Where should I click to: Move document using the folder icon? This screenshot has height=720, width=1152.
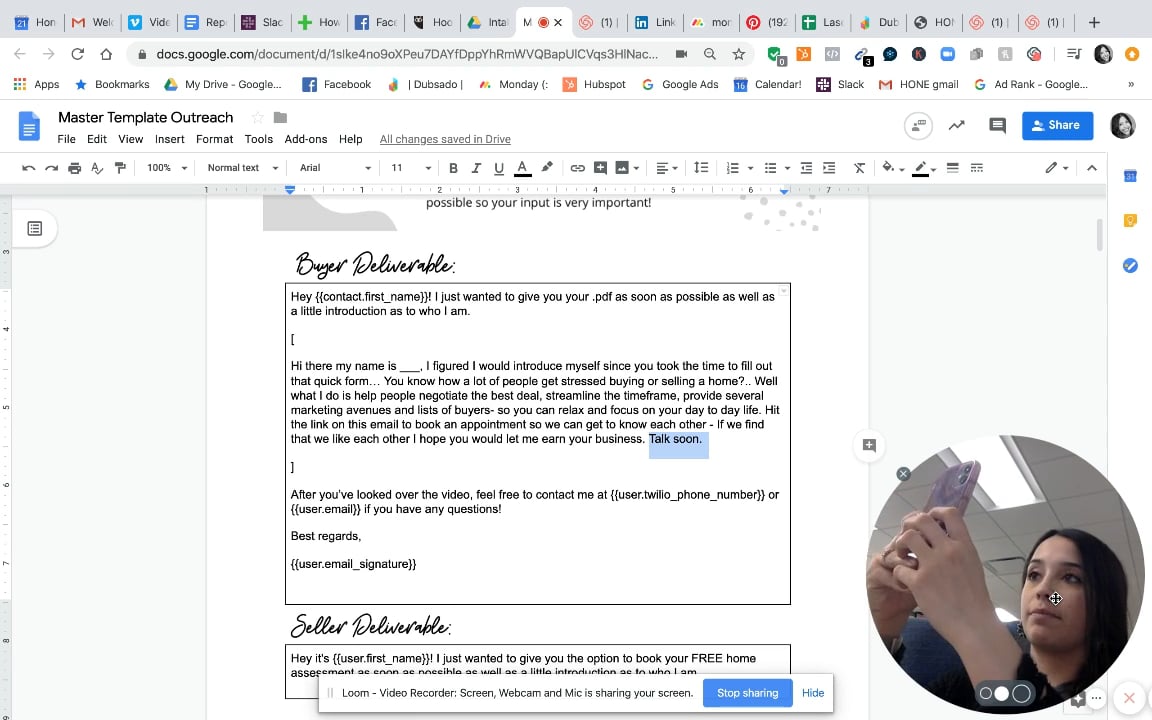pyautogui.click(x=280, y=118)
